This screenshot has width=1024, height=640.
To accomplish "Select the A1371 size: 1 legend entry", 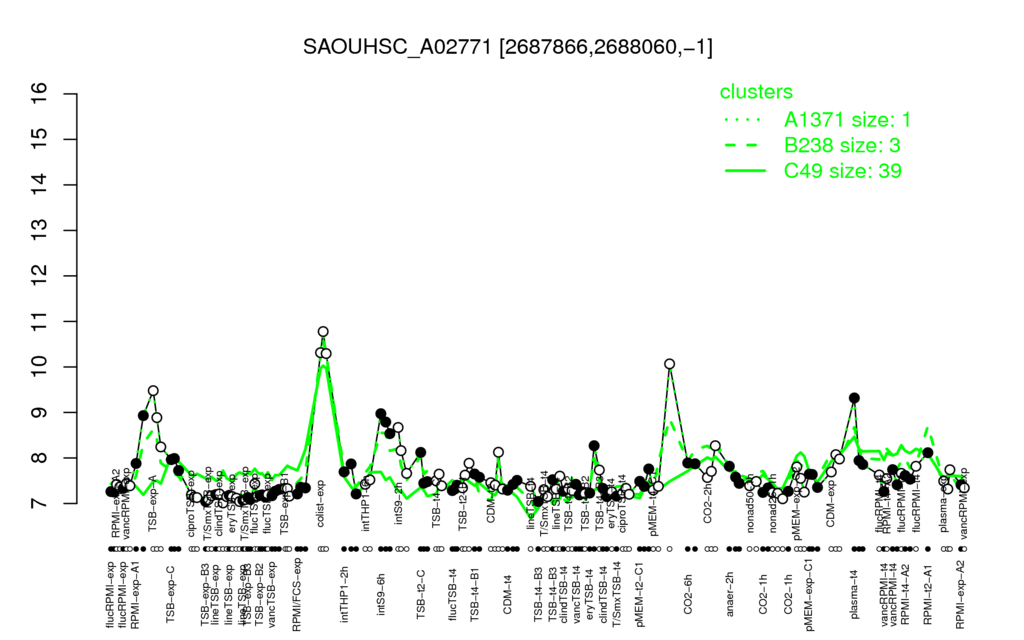I will coord(847,120).
